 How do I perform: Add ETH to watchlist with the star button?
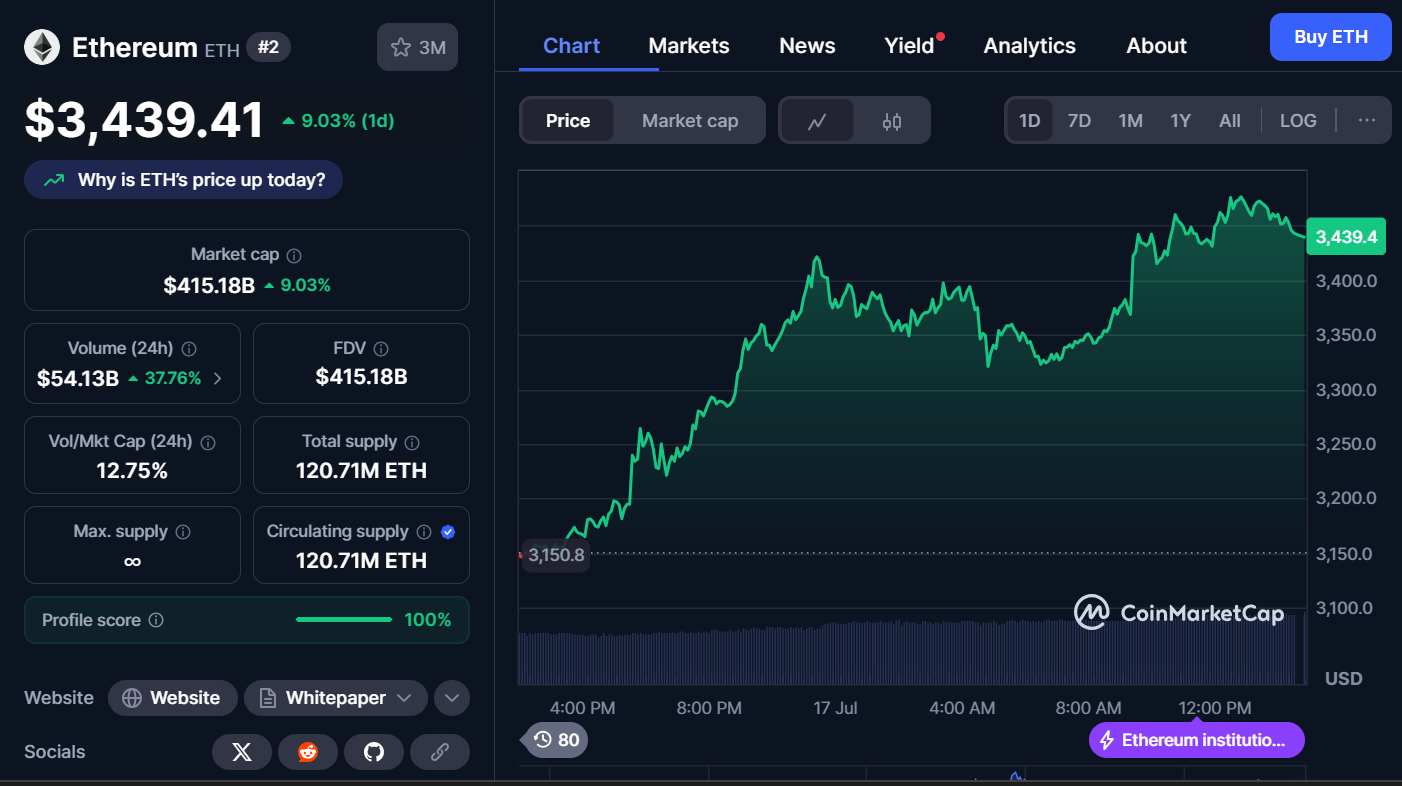pyautogui.click(x=417, y=47)
